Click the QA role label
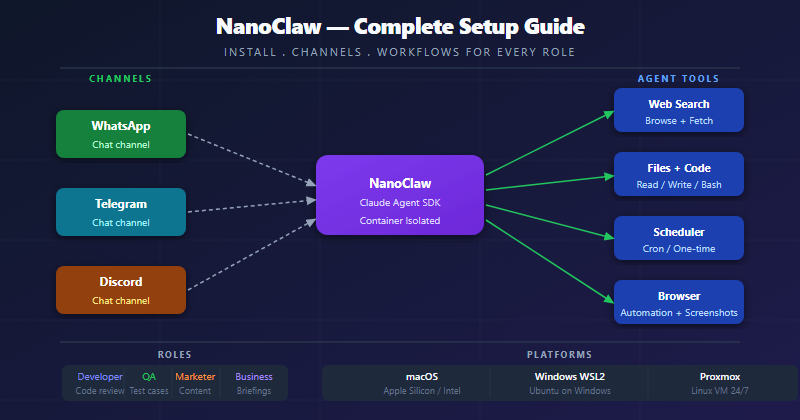 149,377
